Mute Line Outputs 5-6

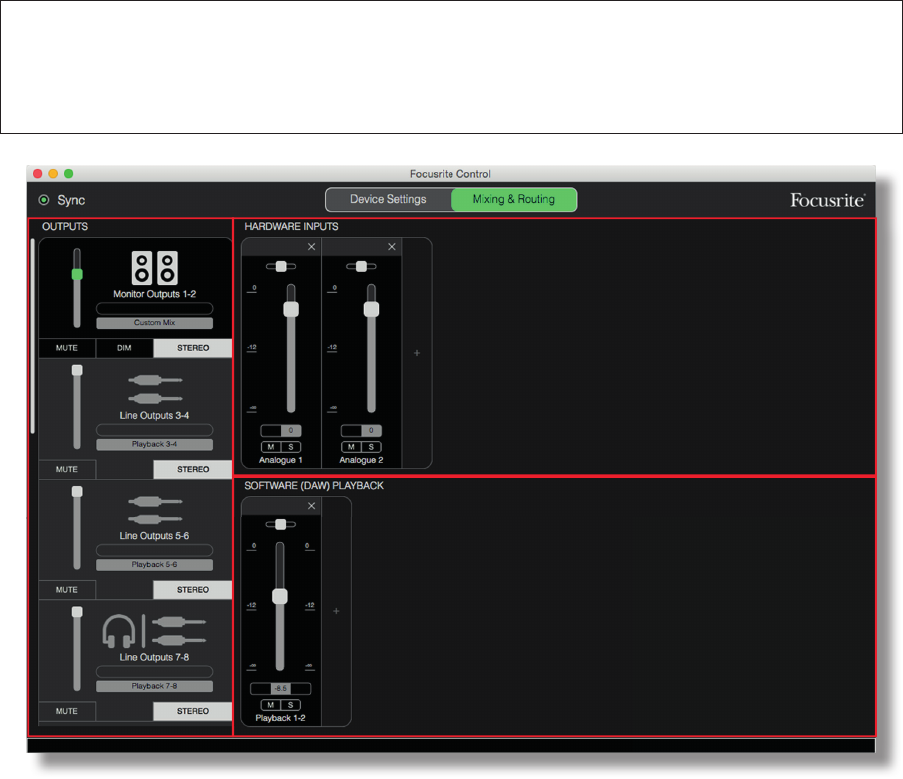(x=67, y=590)
